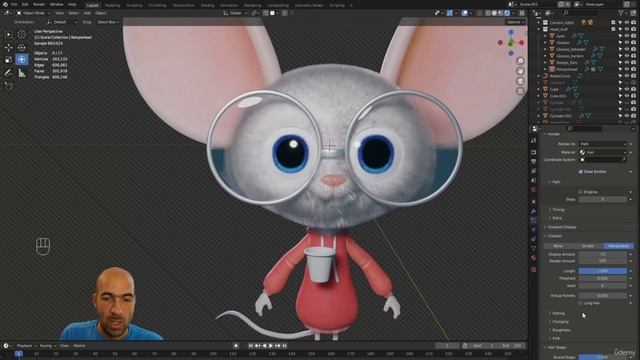Open the Render As Path dropdown
Viewport: 640px width, 360px height.
pyautogui.click(x=602, y=144)
